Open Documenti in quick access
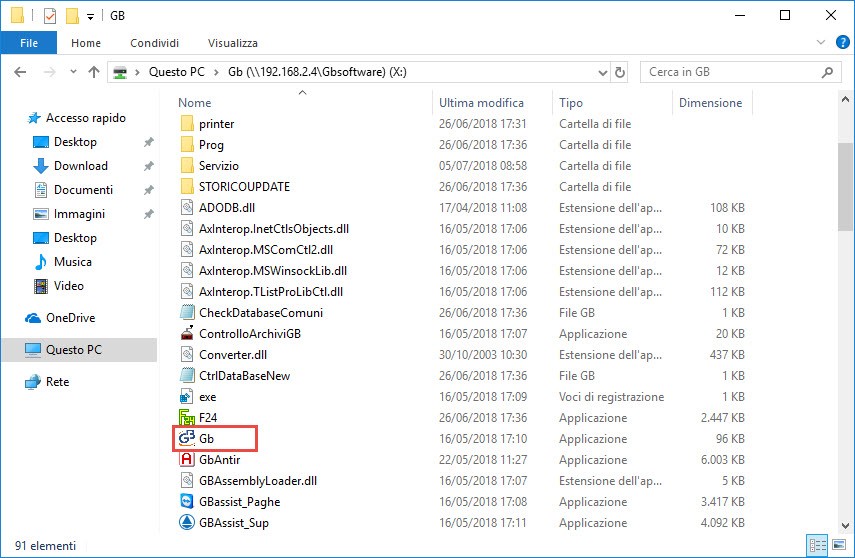This screenshot has width=855, height=558. [83, 190]
